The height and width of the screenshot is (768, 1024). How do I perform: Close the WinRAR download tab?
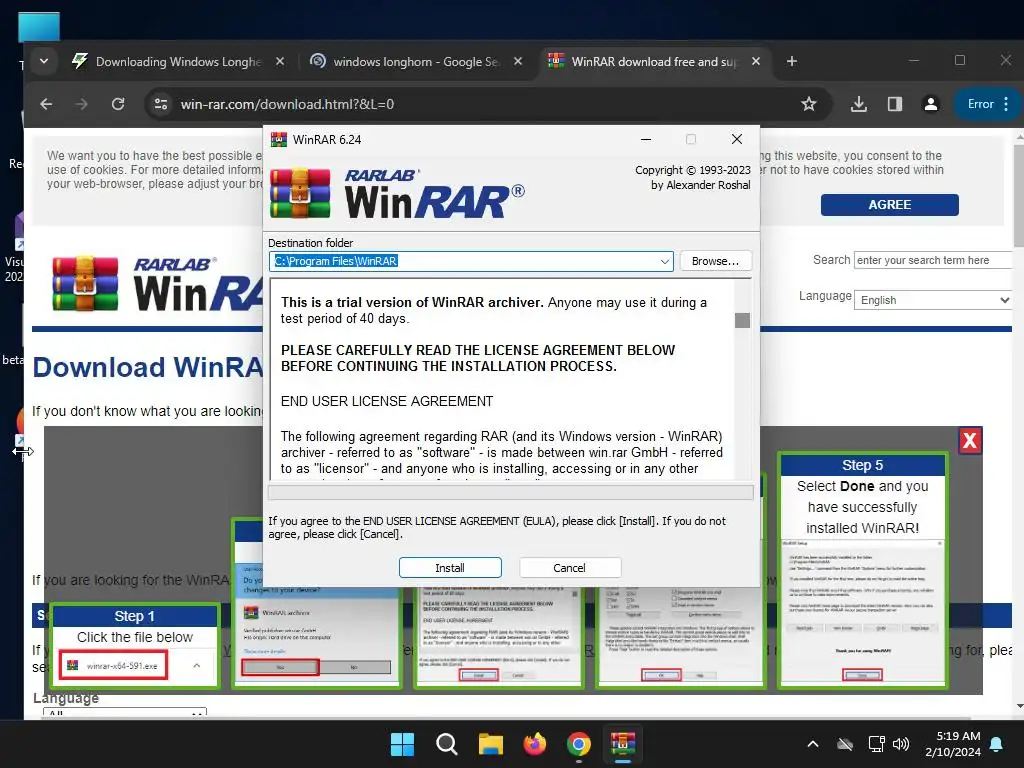click(756, 61)
